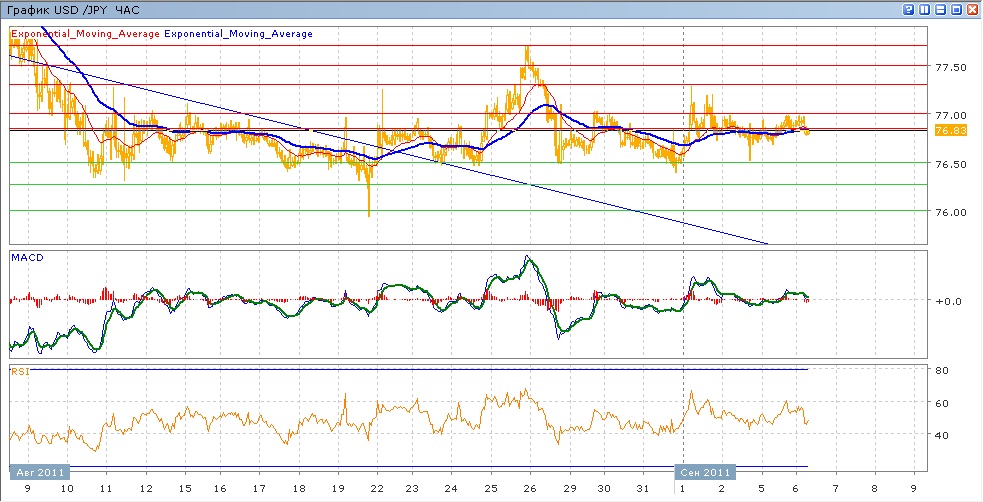The image size is (983, 502).
Task: Click the RSI 40 level label
Action: click(941, 435)
